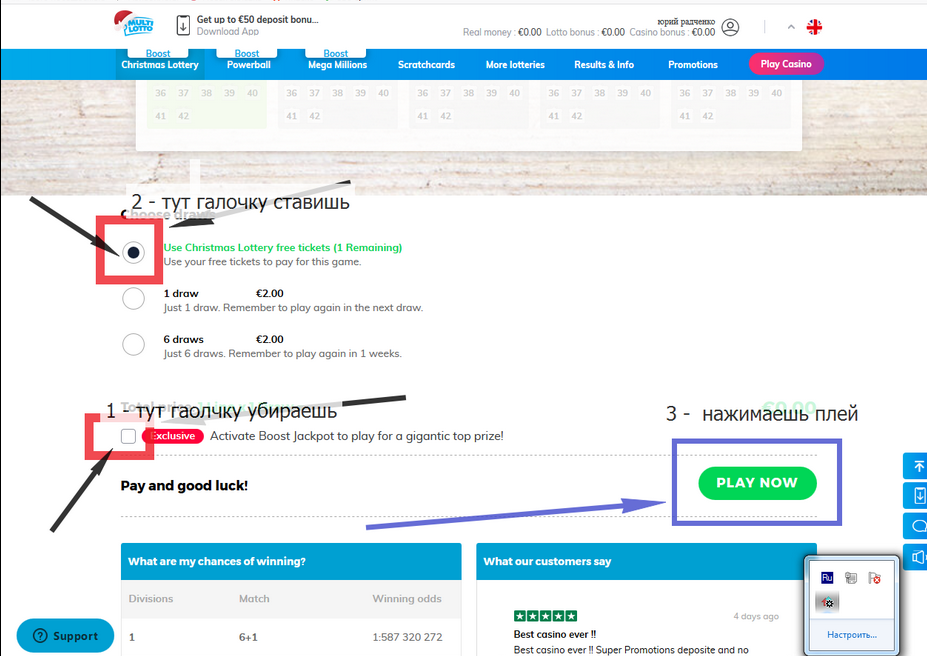
Task: Tap the phone download icon in header
Action: pyautogui.click(x=183, y=25)
